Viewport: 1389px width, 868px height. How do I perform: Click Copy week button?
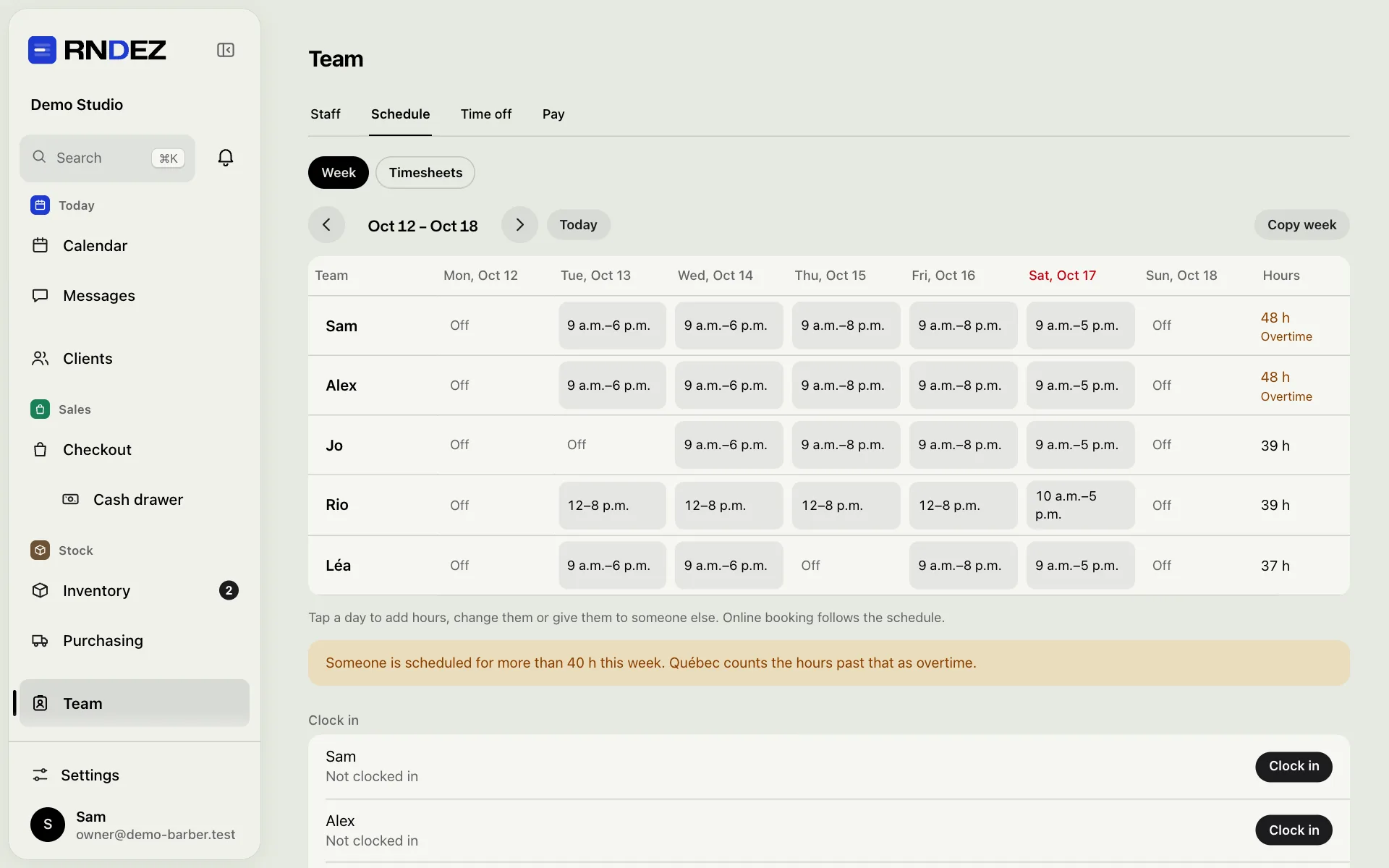(1302, 225)
